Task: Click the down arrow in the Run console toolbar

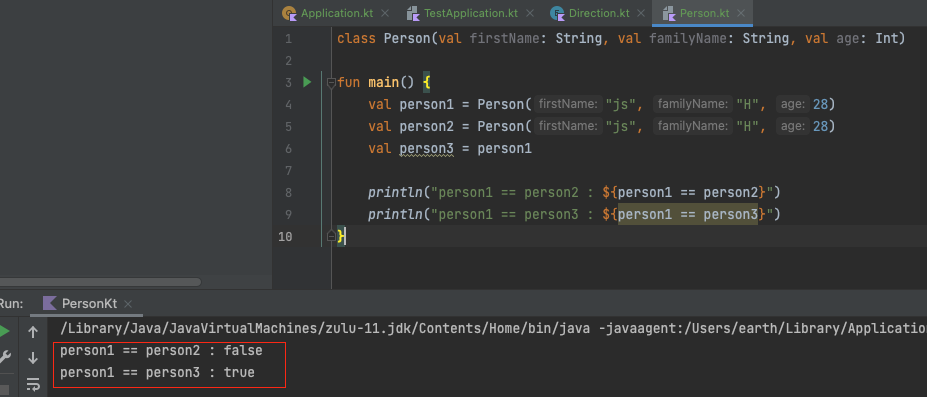Action: [x=33, y=357]
